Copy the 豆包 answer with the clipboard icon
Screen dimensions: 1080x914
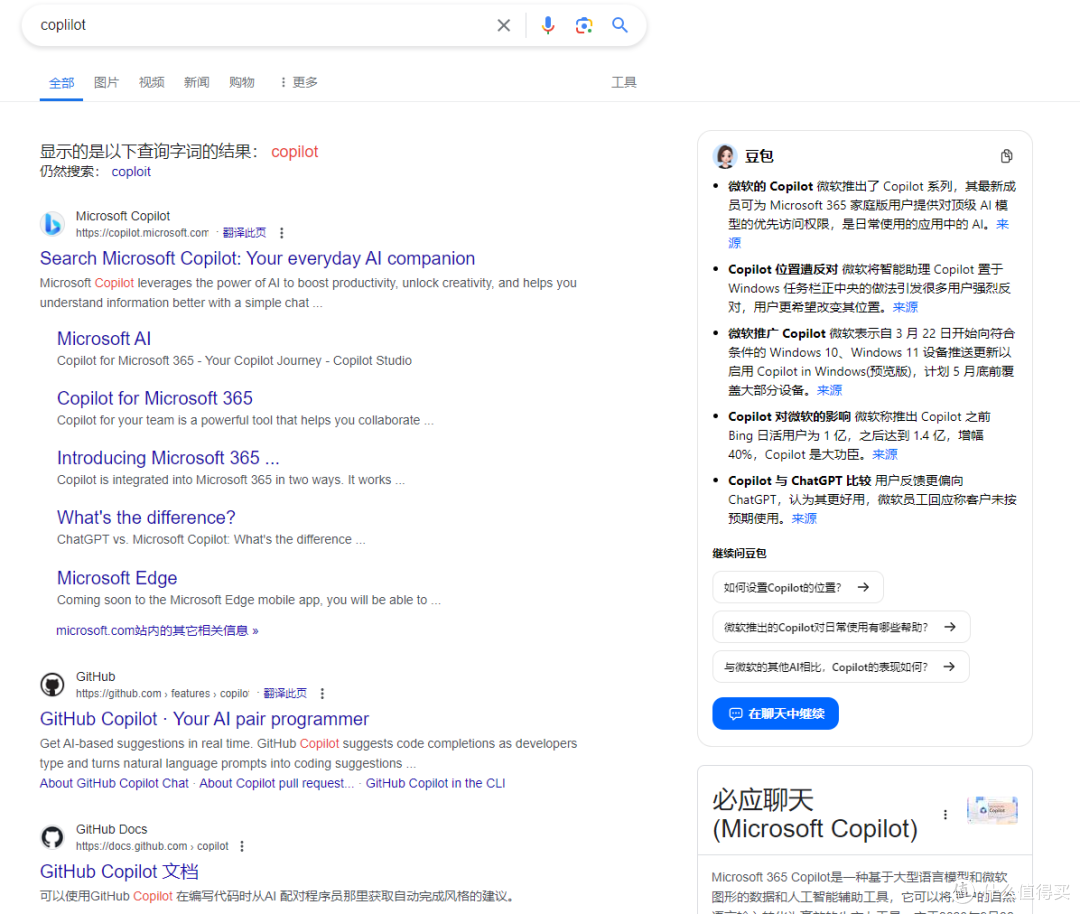[1006, 156]
